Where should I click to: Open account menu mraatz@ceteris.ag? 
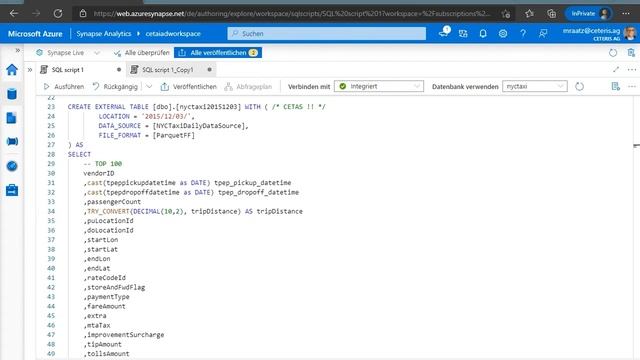[x=599, y=33]
